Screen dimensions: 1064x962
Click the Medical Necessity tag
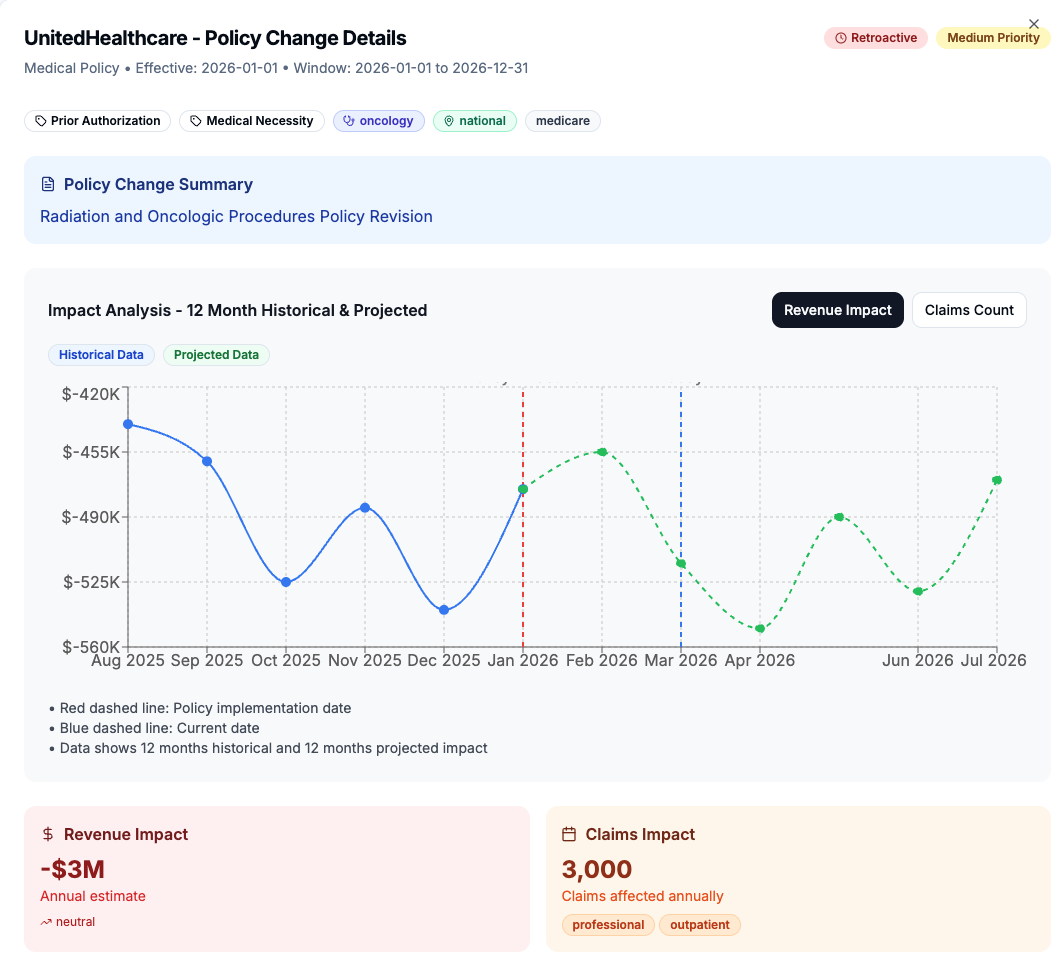[x=252, y=121]
